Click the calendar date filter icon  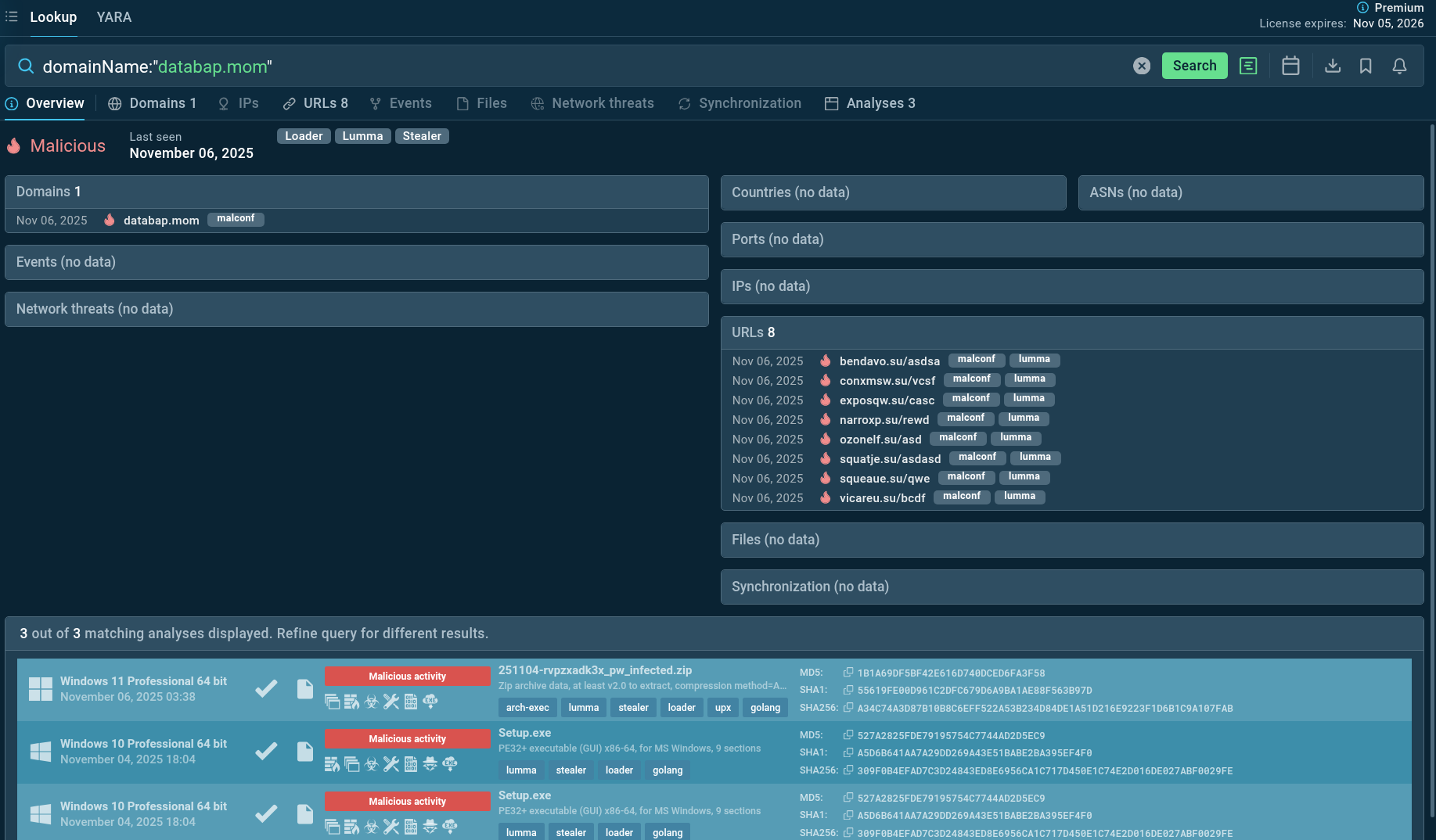tap(1290, 66)
